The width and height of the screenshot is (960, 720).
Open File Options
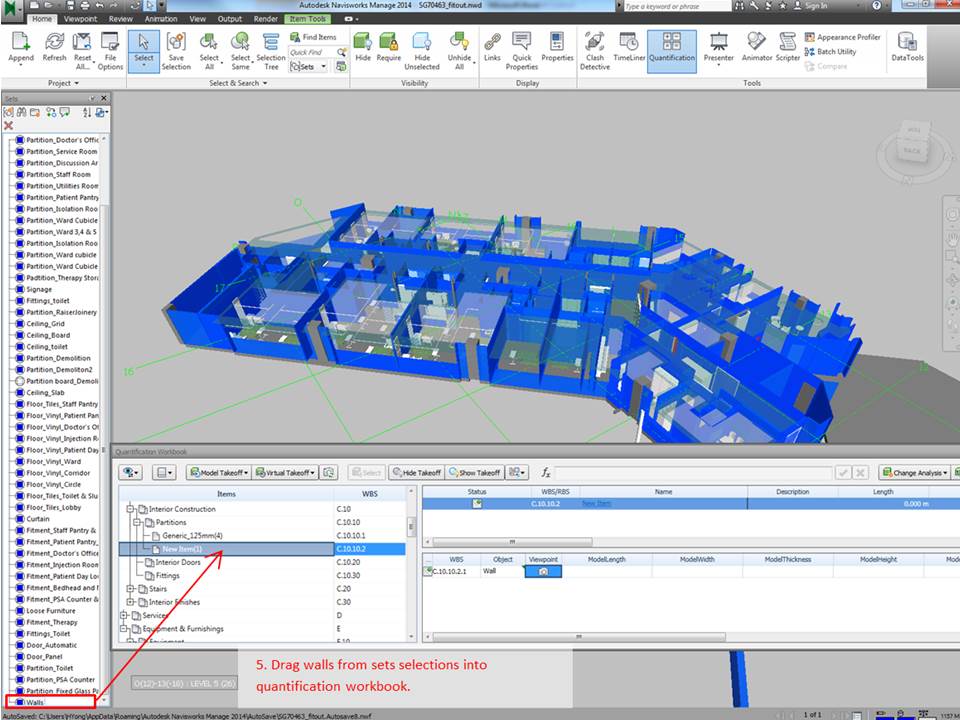click(110, 51)
